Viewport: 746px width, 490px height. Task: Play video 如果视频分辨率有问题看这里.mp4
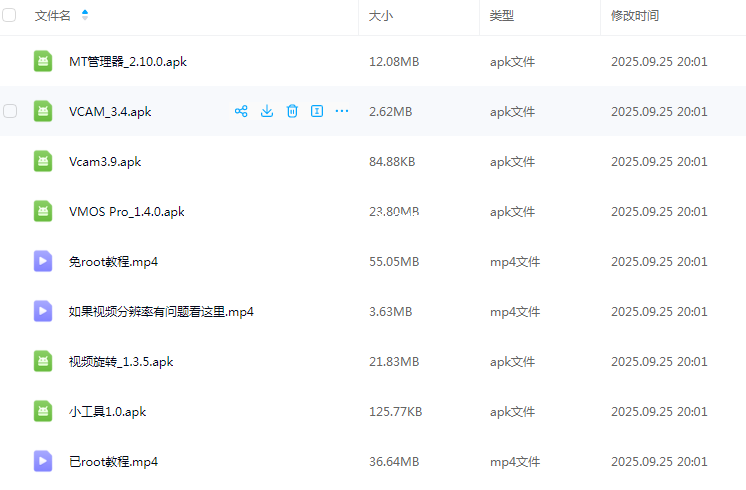pos(161,312)
